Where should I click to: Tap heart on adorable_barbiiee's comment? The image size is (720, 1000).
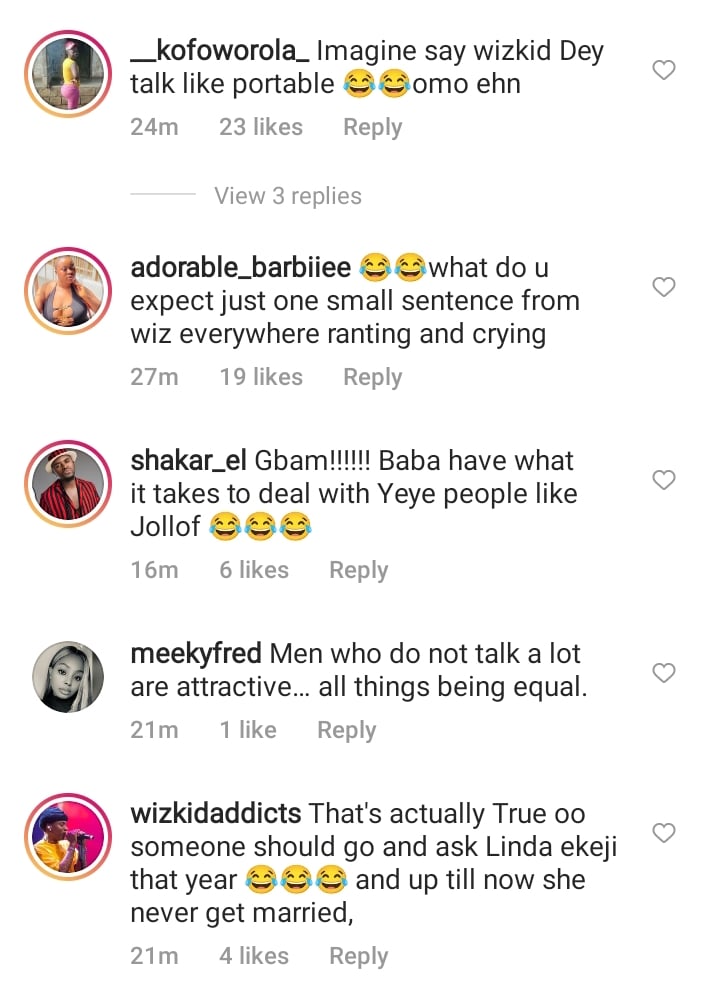(664, 288)
